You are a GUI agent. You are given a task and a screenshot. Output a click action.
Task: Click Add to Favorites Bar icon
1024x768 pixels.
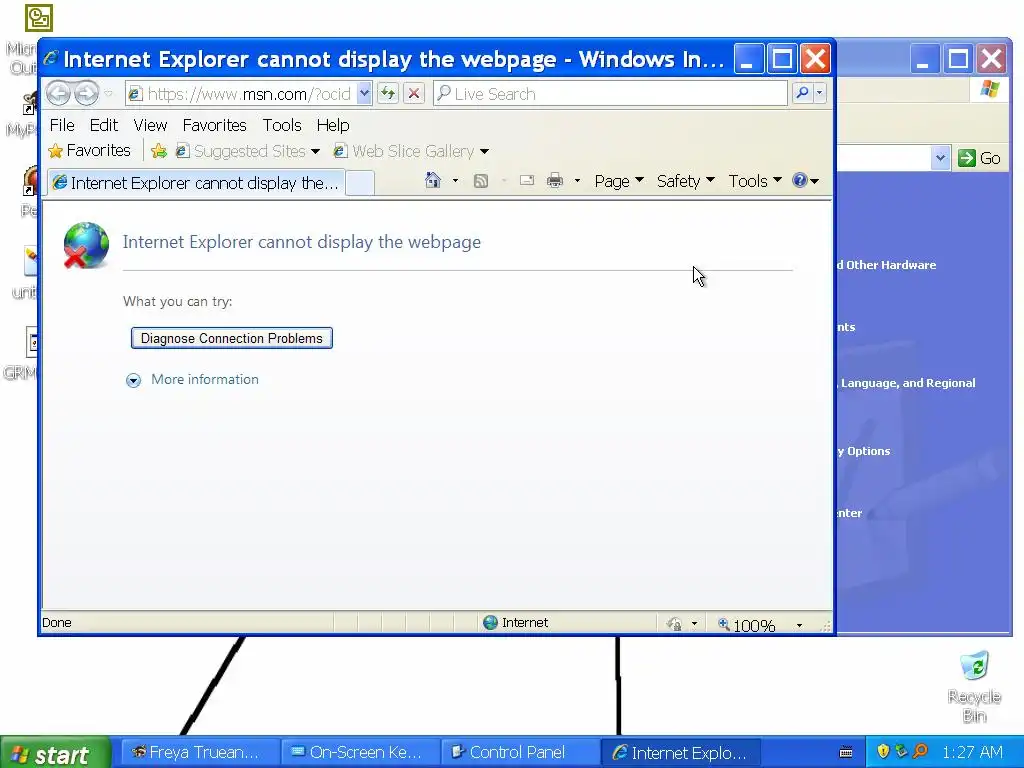pos(159,152)
